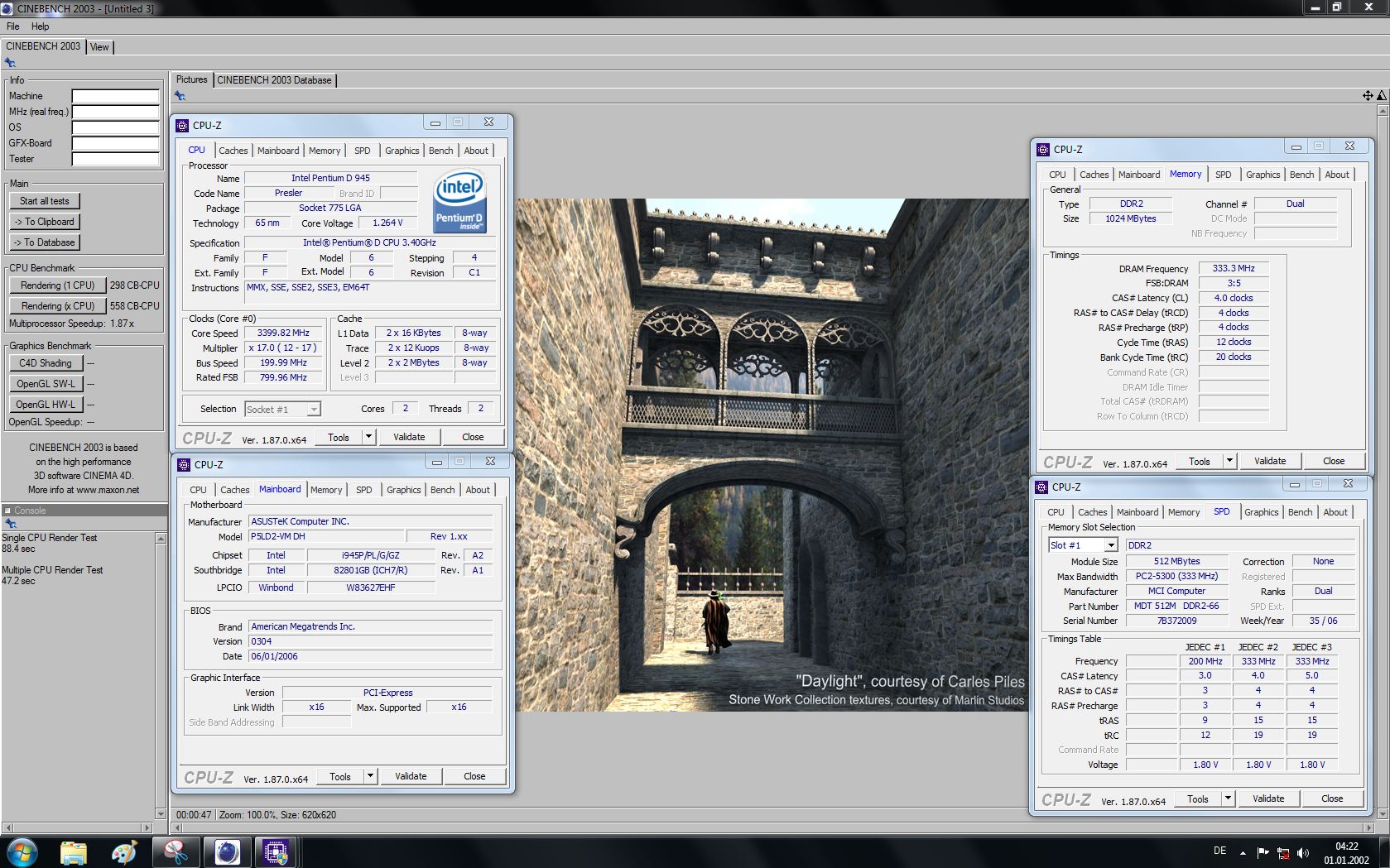Open the Tools dropdown arrow in SPD window
This screenshot has height=868, width=1390.
pos(1228,798)
